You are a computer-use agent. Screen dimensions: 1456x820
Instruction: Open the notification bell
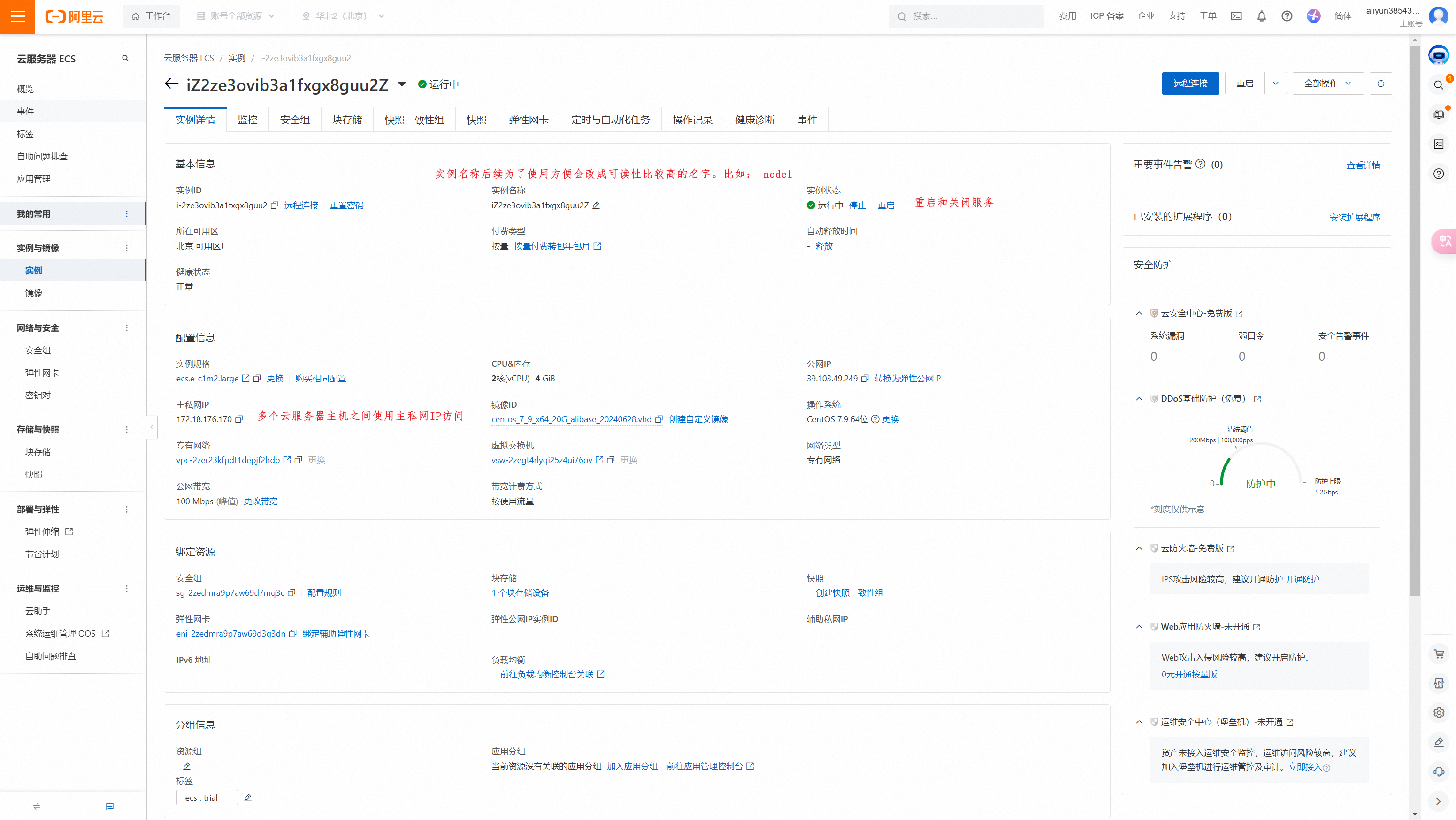point(1262,16)
